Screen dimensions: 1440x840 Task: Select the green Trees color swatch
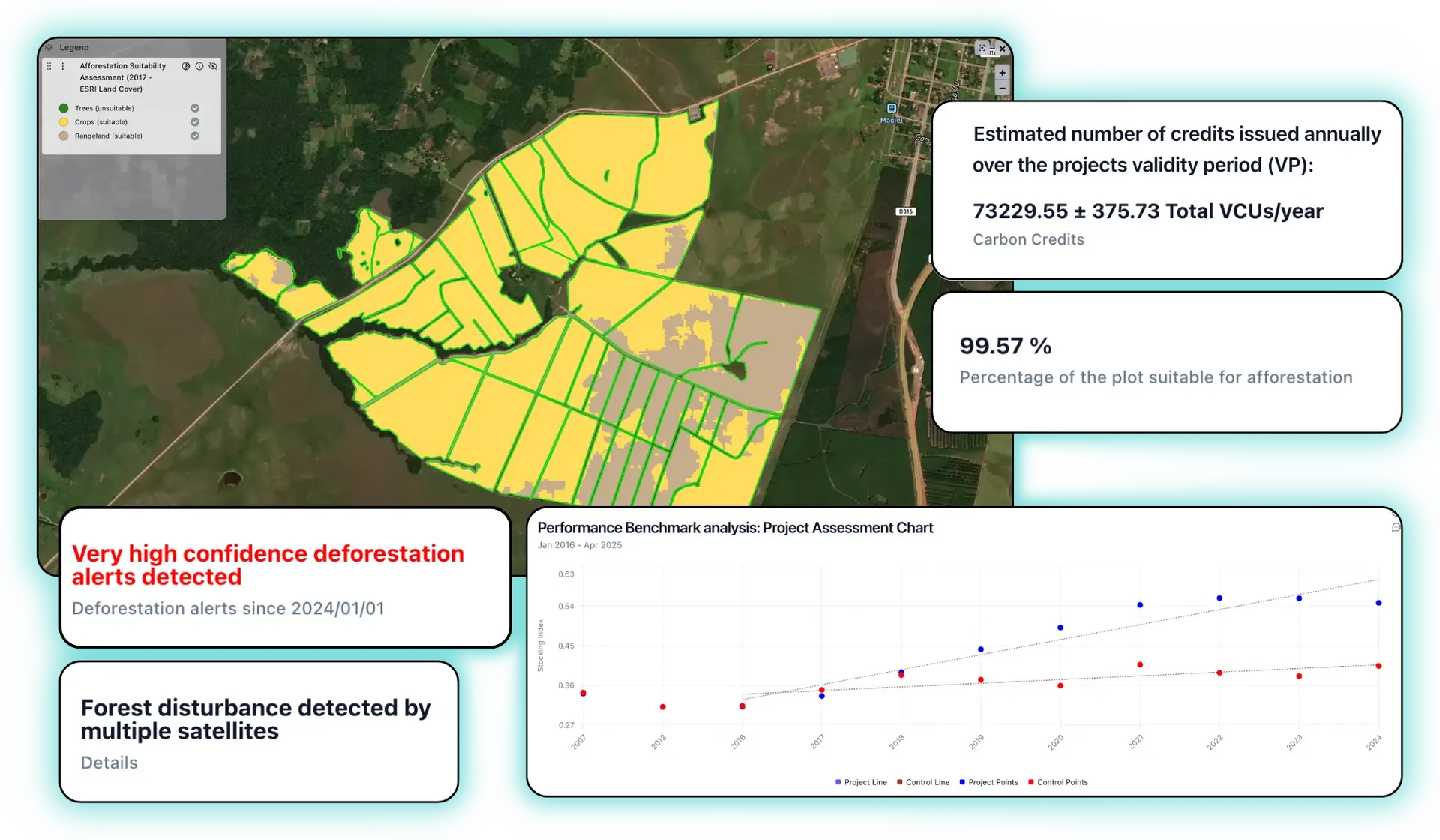click(64, 108)
